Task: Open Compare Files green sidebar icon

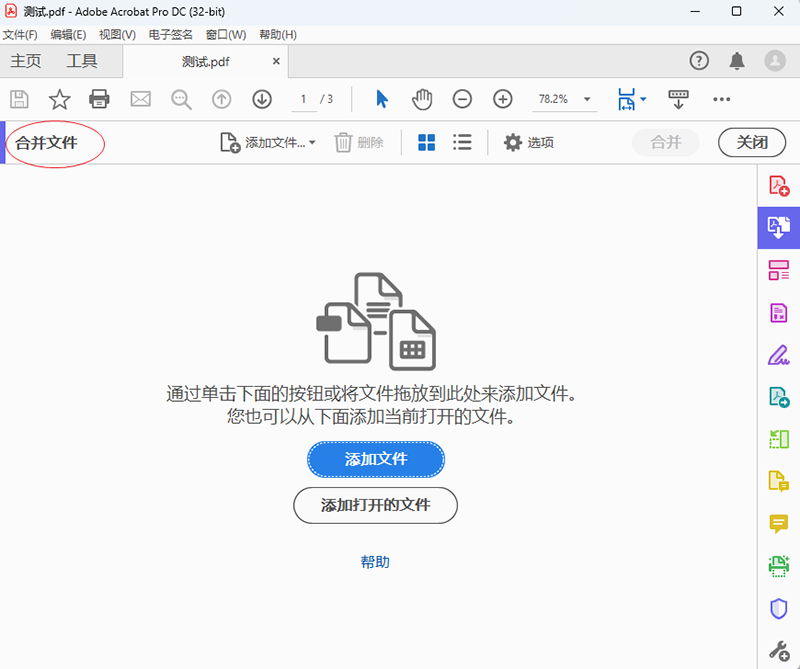Action: pos(779,439)
